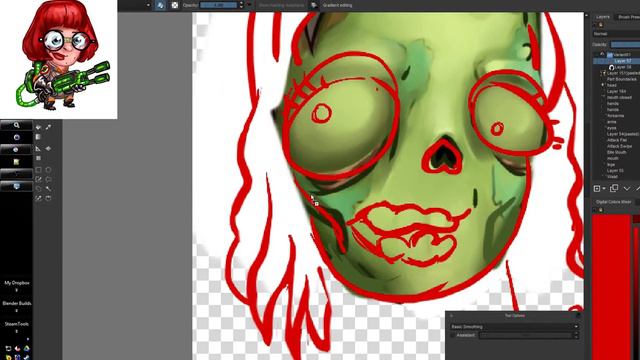
Task: Click the Tool Options panel title bar
Action: coord(514,316)
